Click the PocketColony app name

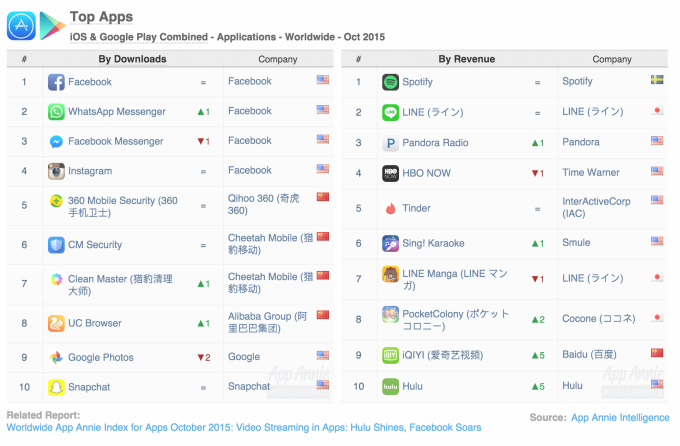point(455,320)
